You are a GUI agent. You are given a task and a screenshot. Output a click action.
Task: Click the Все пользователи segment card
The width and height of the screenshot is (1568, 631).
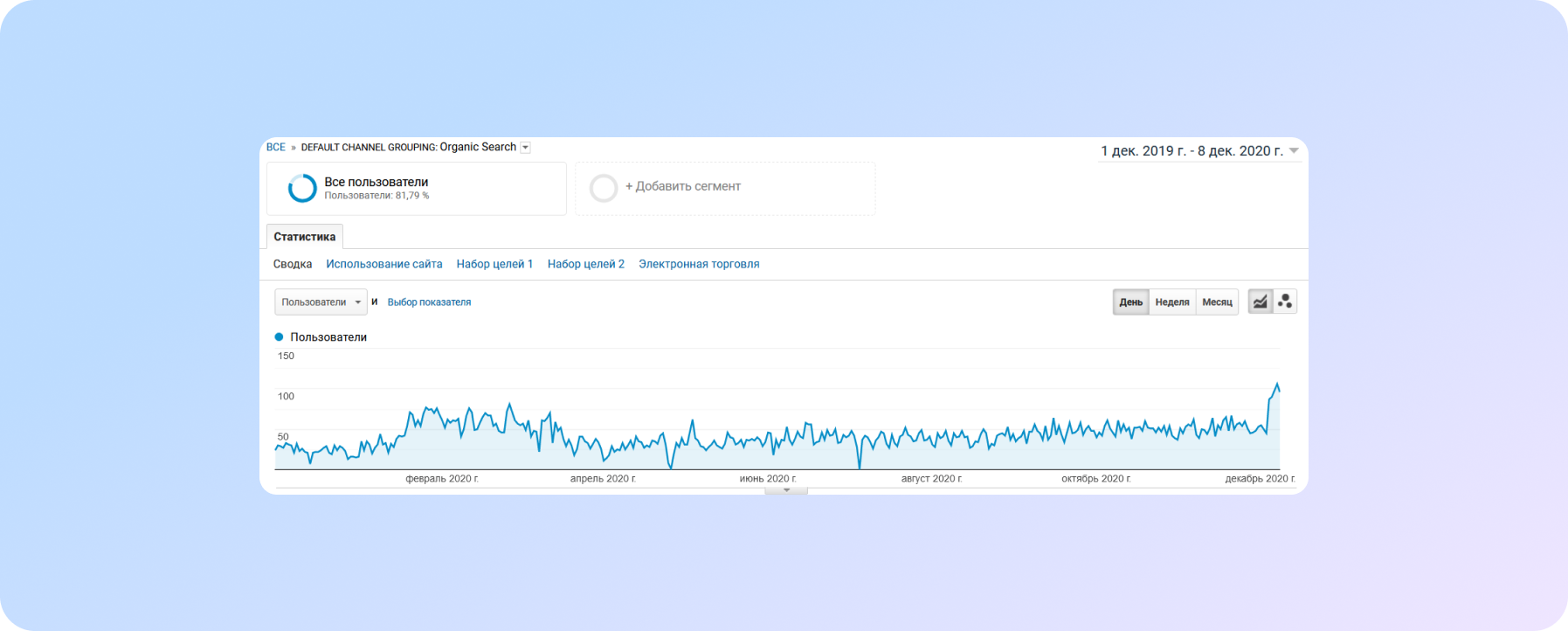click(x=417, y=188)
